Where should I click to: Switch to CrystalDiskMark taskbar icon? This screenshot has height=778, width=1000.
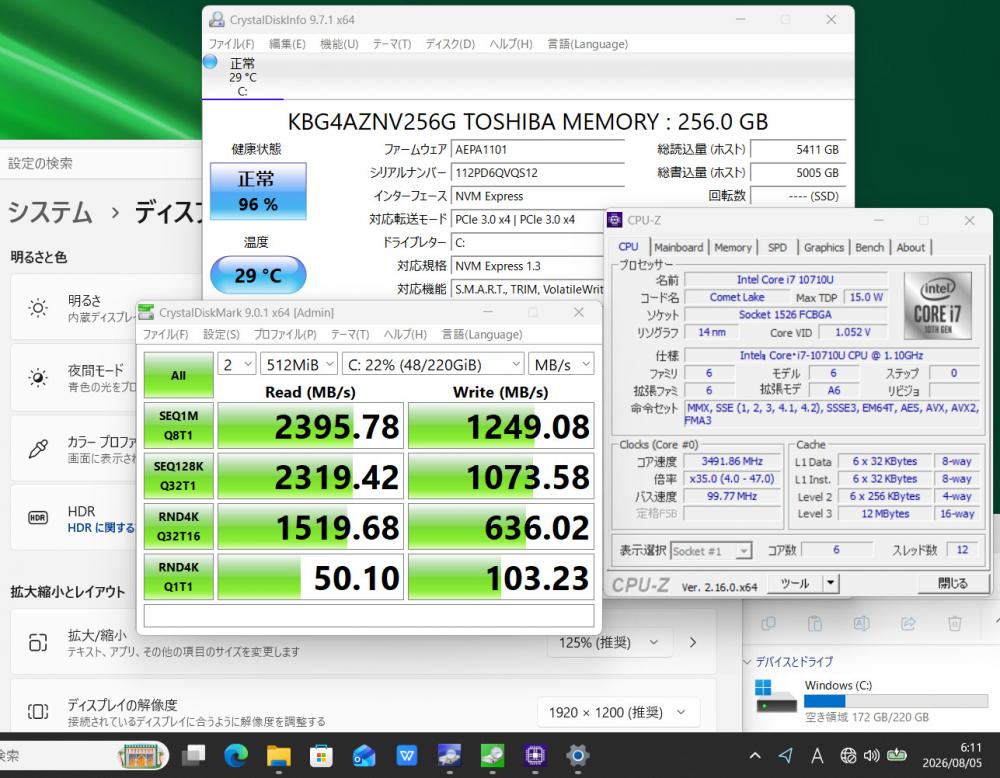(x=492, y=756)
